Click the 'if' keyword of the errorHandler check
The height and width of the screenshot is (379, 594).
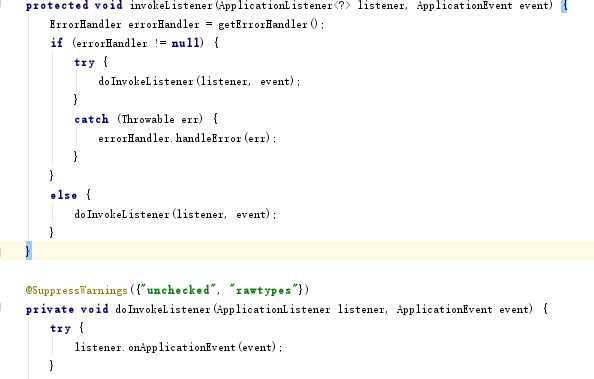point(56,43)
